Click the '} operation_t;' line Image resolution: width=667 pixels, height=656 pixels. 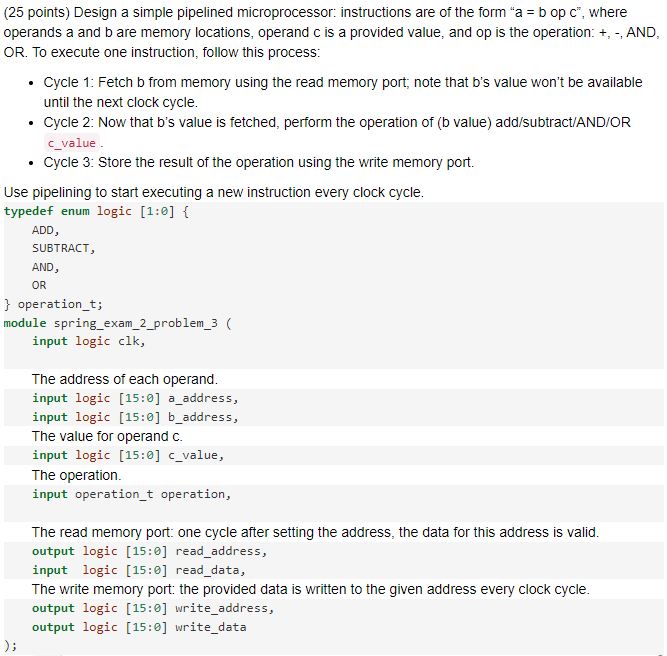[x=53, y=304]
